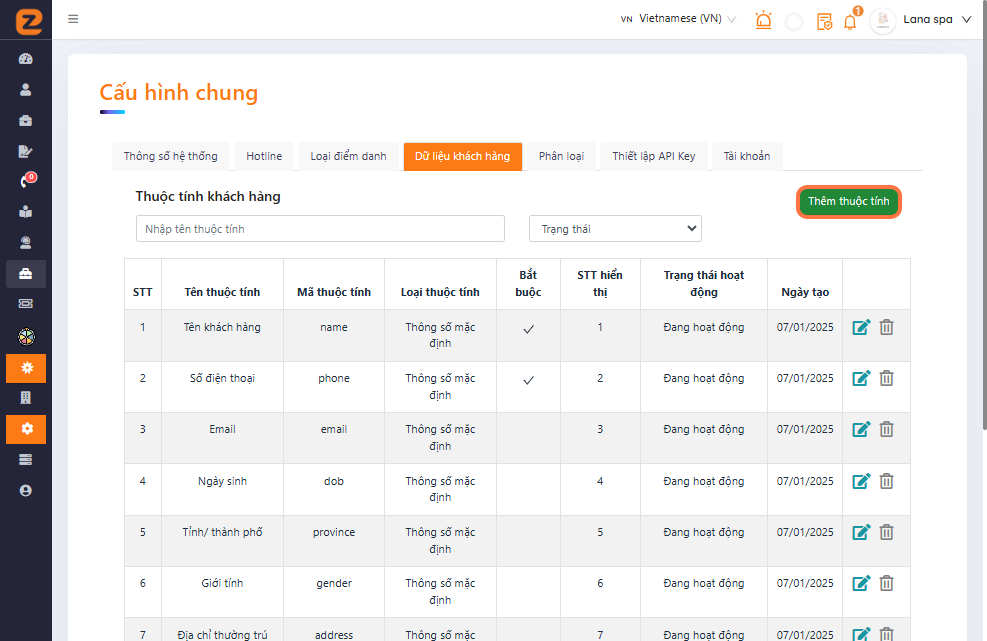Click the notification bell icon
This screenshot has height=641, width=987.
pyautogui.click(x=850, y=21)
